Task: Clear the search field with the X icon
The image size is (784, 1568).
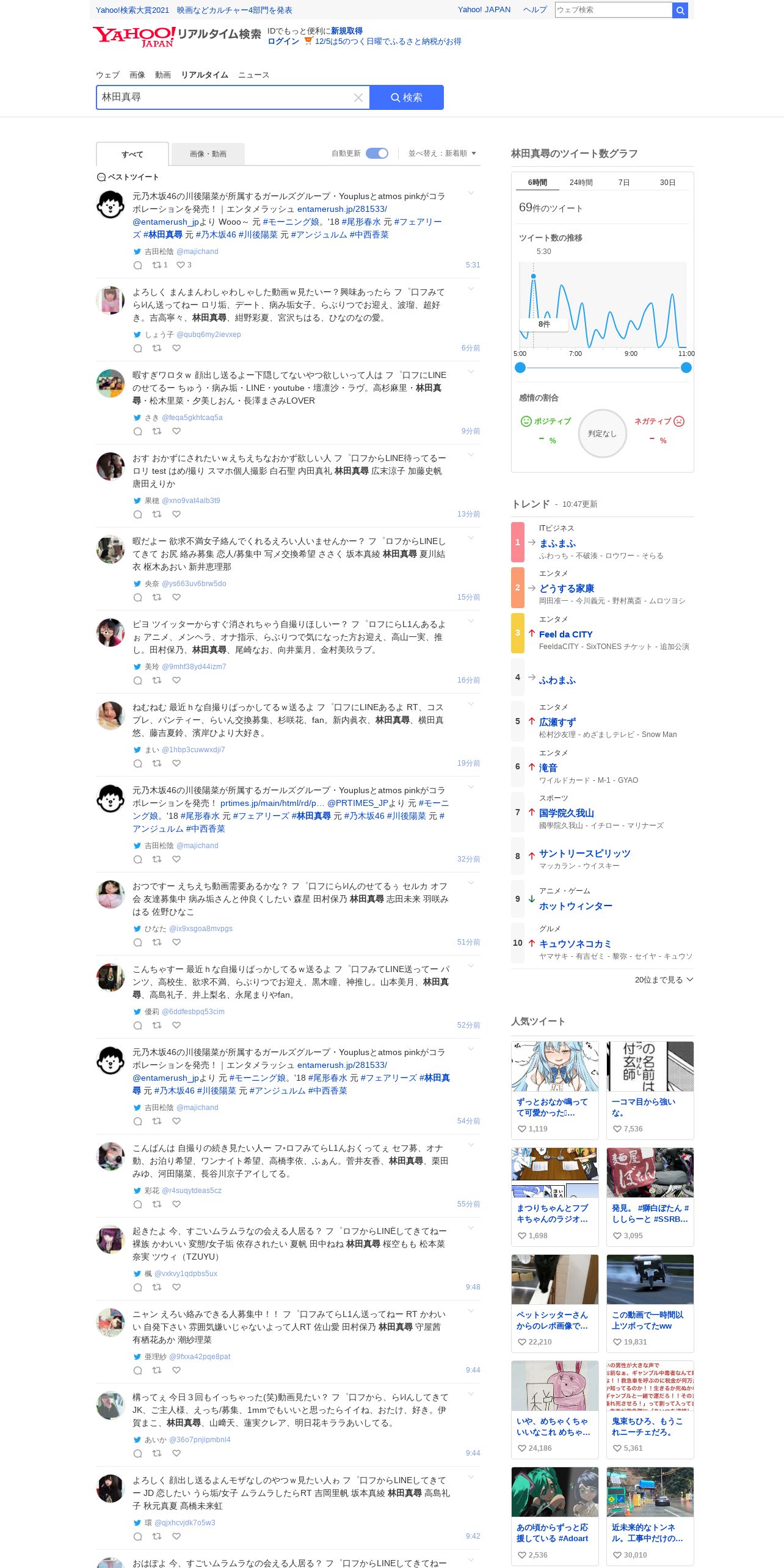Action: tap(358, 98)
